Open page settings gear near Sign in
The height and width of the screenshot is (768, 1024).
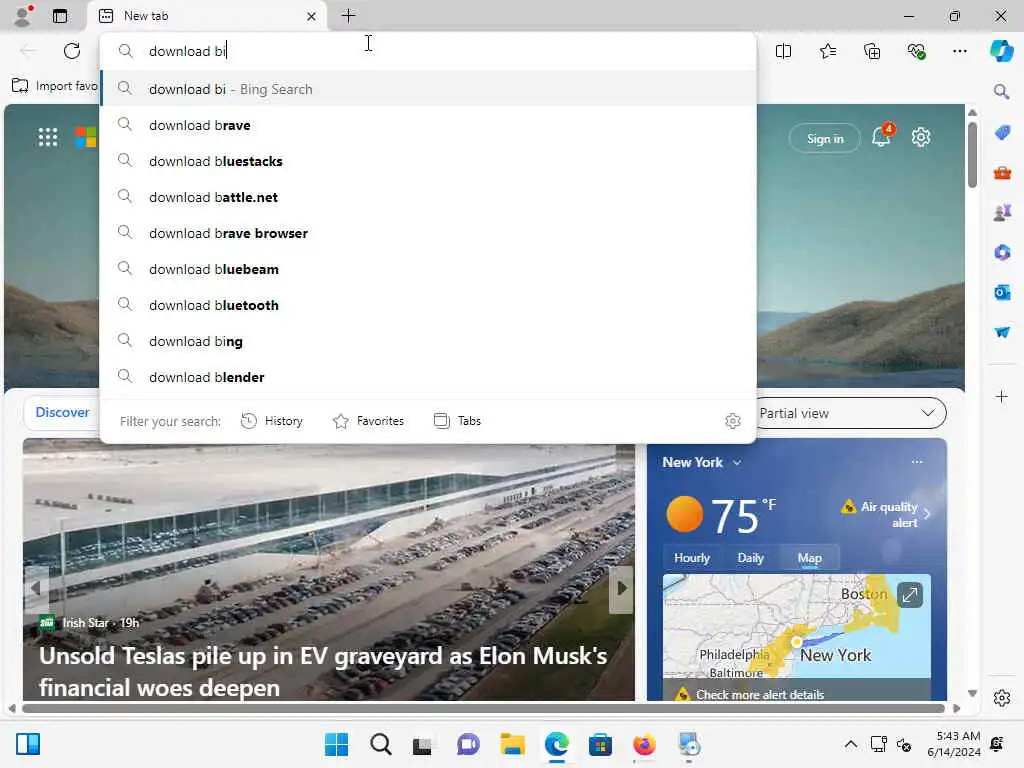(921, 137)
